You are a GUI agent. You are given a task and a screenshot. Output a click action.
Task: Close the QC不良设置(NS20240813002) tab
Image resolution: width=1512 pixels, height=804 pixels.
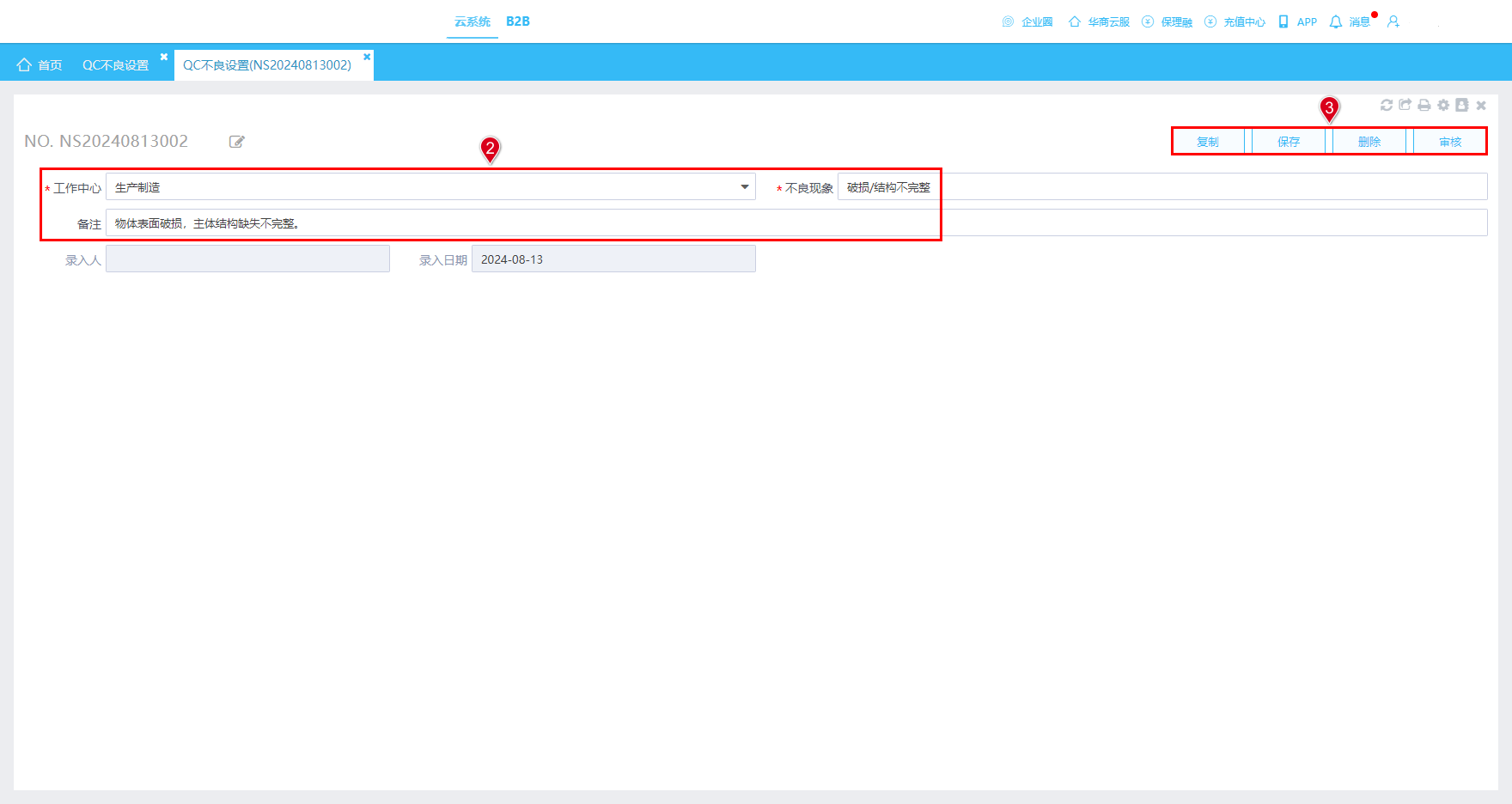point(367,57)
